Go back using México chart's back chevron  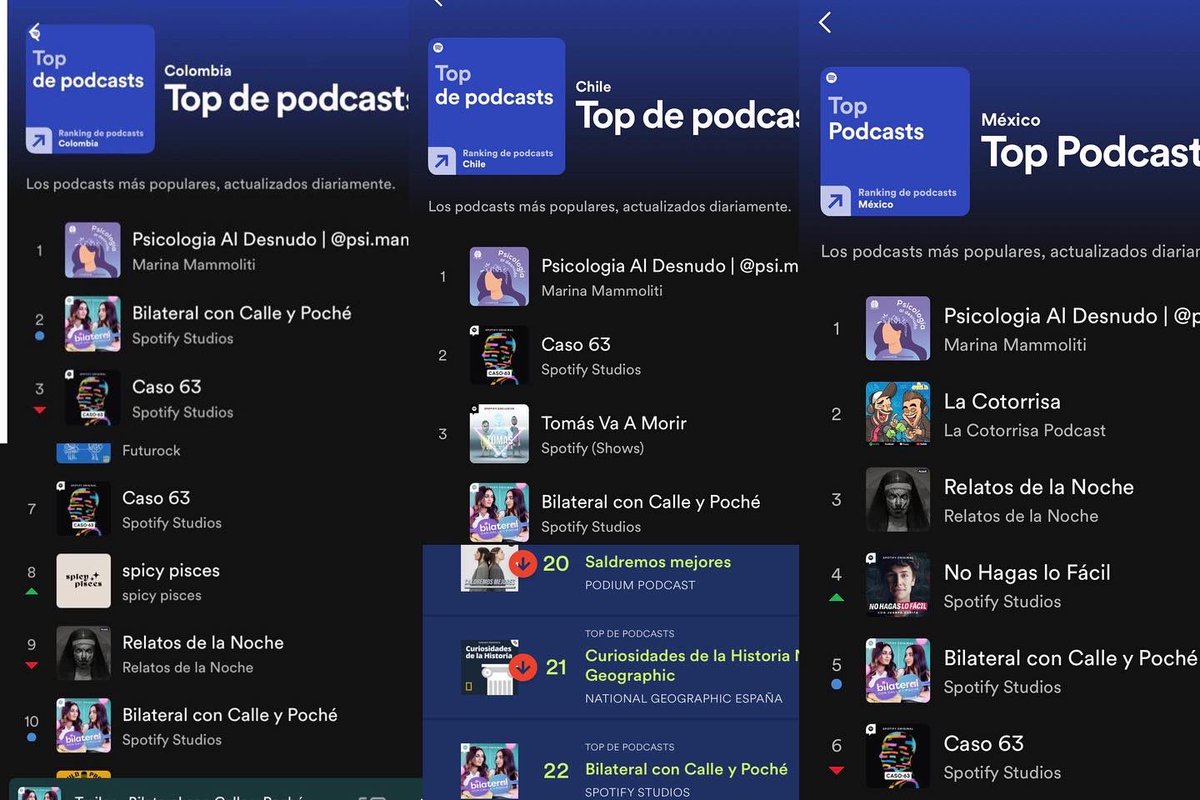825,22
